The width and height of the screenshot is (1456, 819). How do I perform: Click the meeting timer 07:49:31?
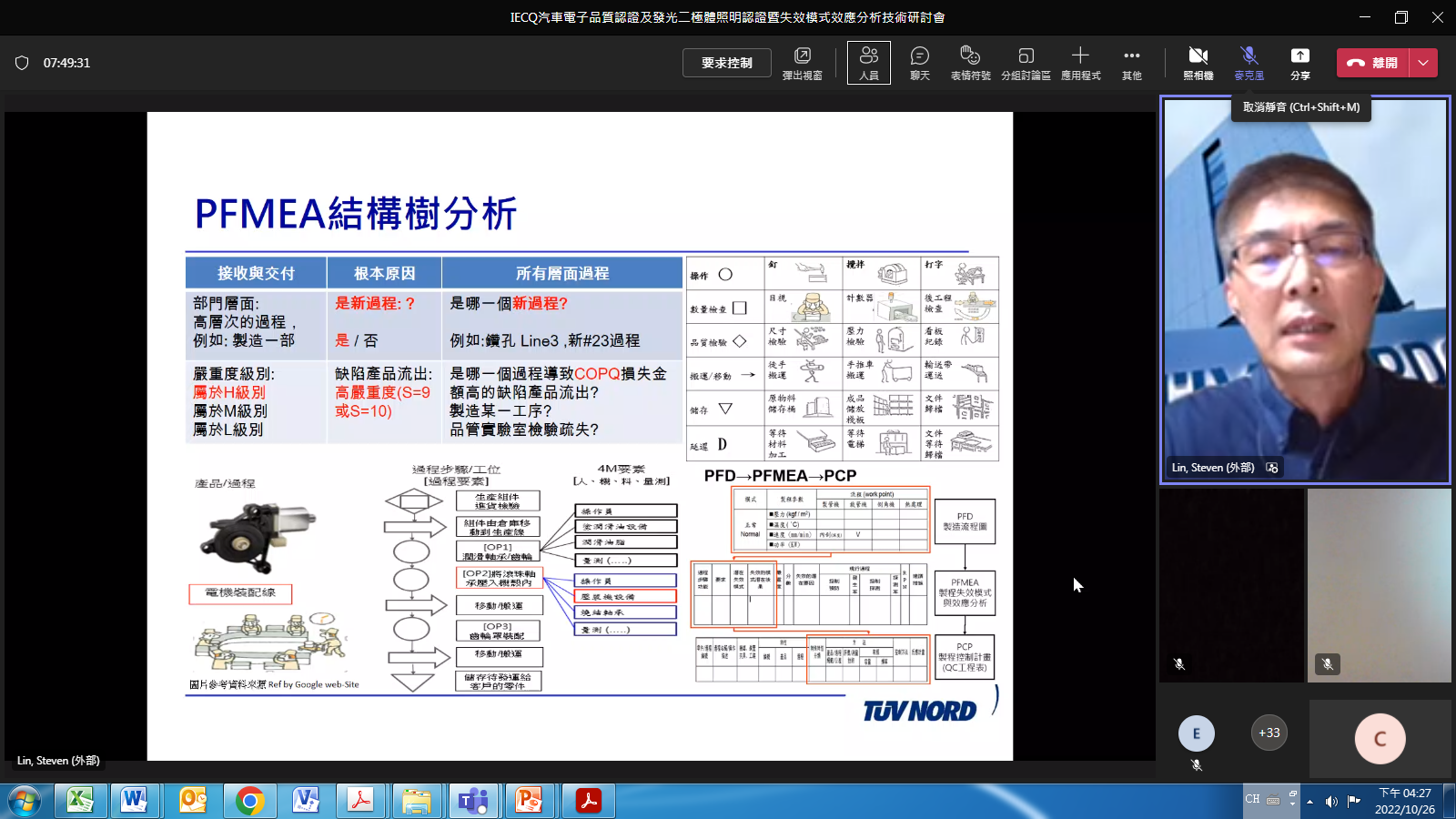[x=66, y=63]
